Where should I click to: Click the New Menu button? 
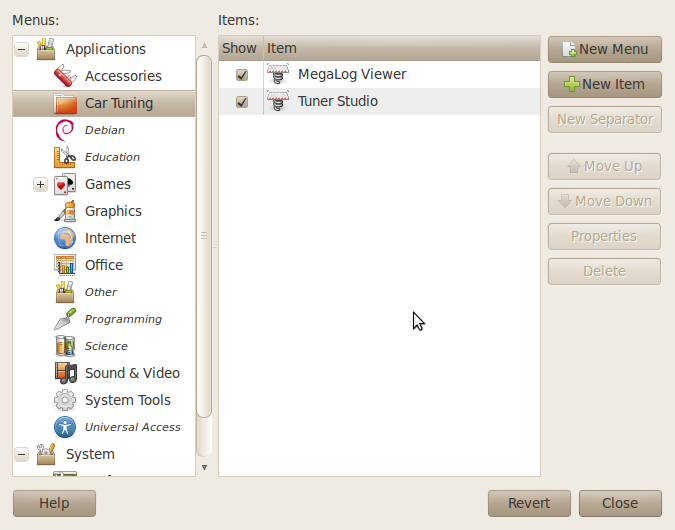605,50
